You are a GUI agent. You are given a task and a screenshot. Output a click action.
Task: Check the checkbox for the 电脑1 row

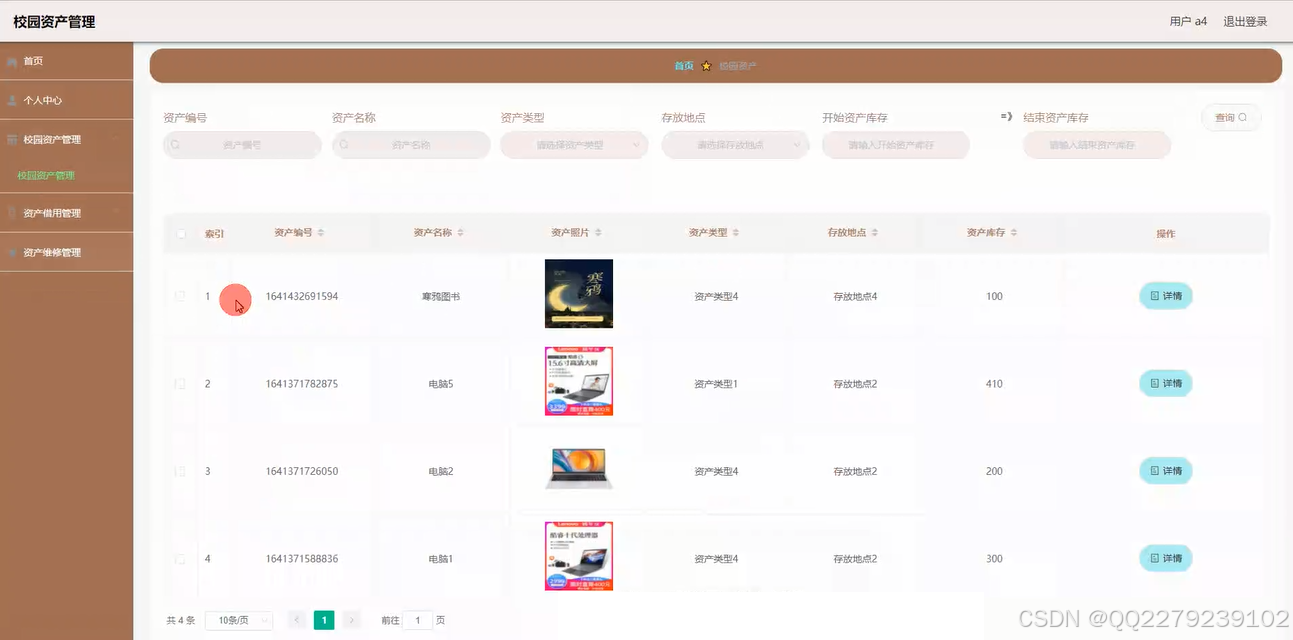tap(181, 558)
